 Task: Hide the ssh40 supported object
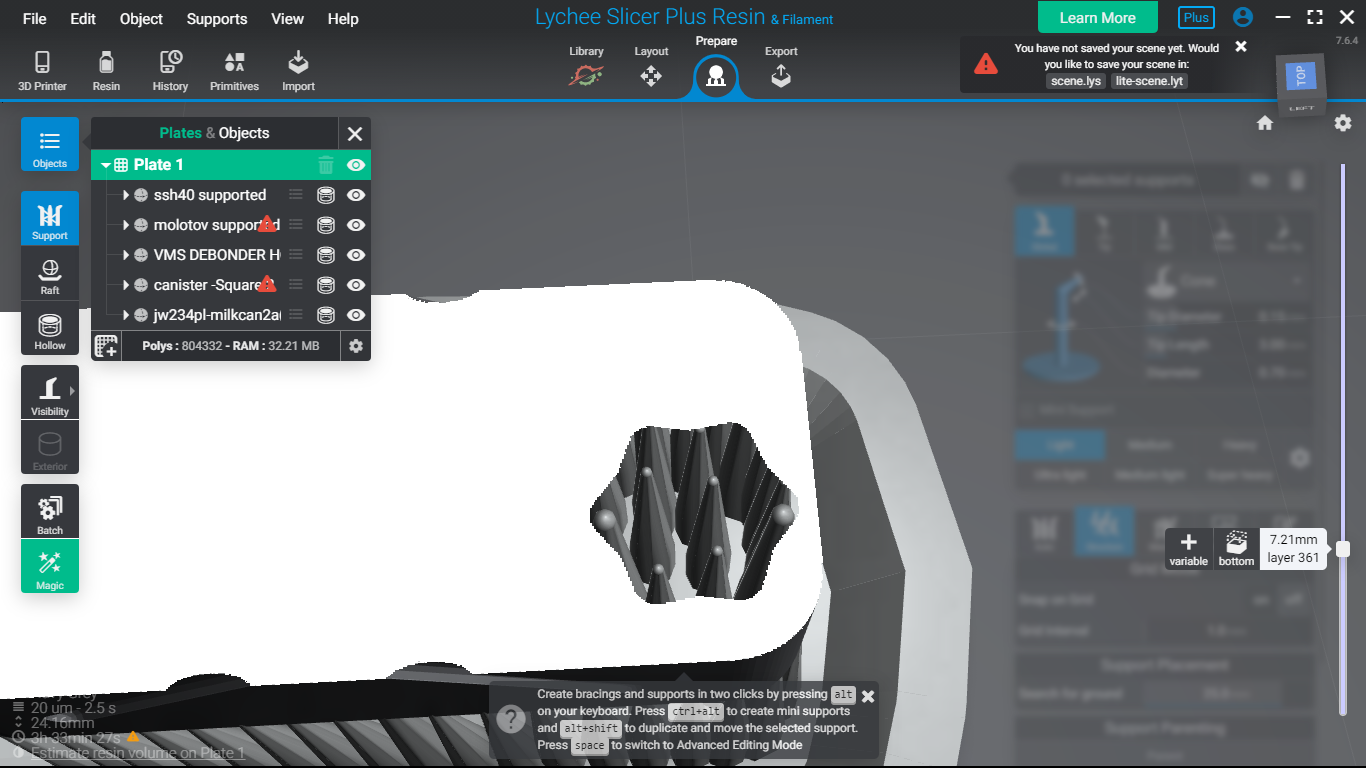tap(355, 195)
